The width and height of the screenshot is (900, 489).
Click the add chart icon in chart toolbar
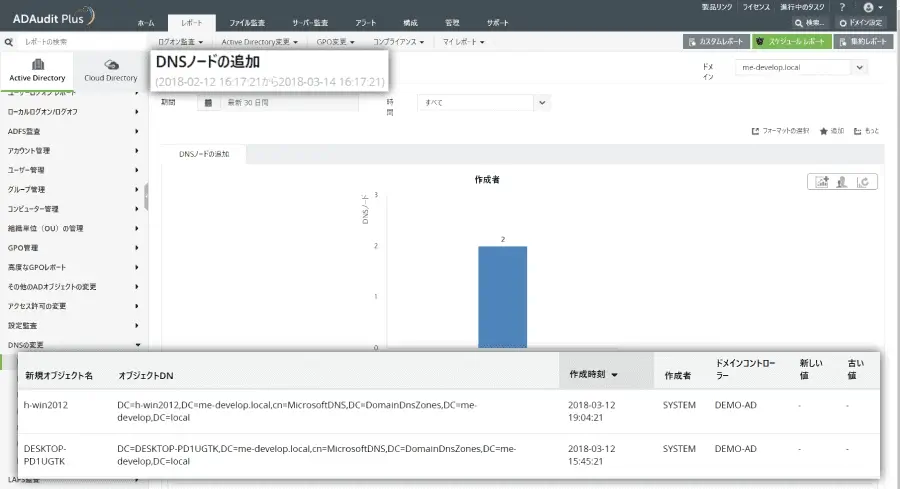tap(822, 182)
